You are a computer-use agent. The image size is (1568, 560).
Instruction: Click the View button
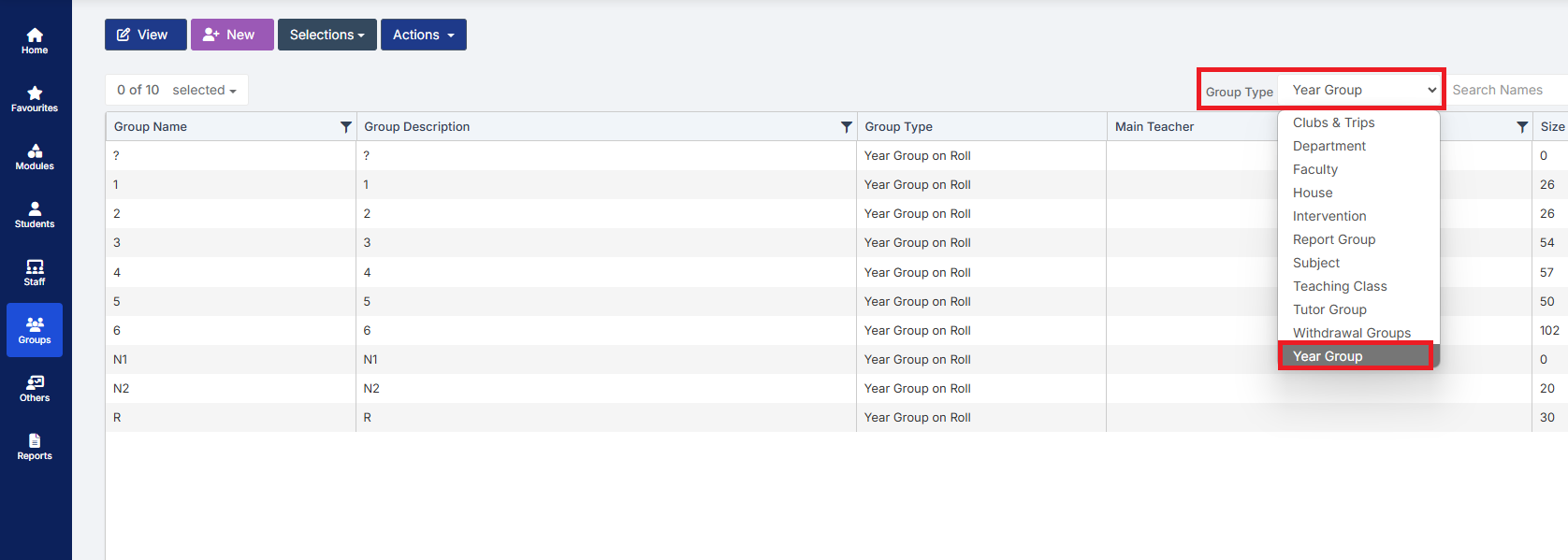click(x=145, y=35)
